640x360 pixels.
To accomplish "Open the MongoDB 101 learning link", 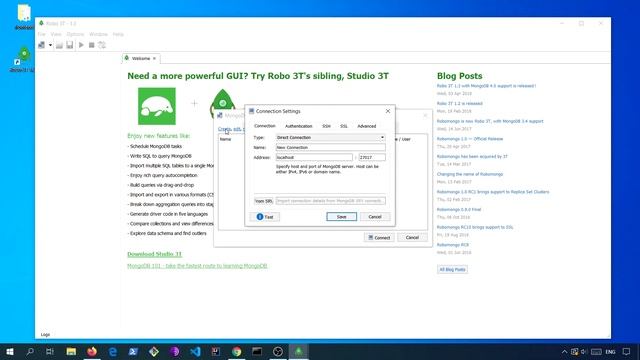I will tap(197, 266).
